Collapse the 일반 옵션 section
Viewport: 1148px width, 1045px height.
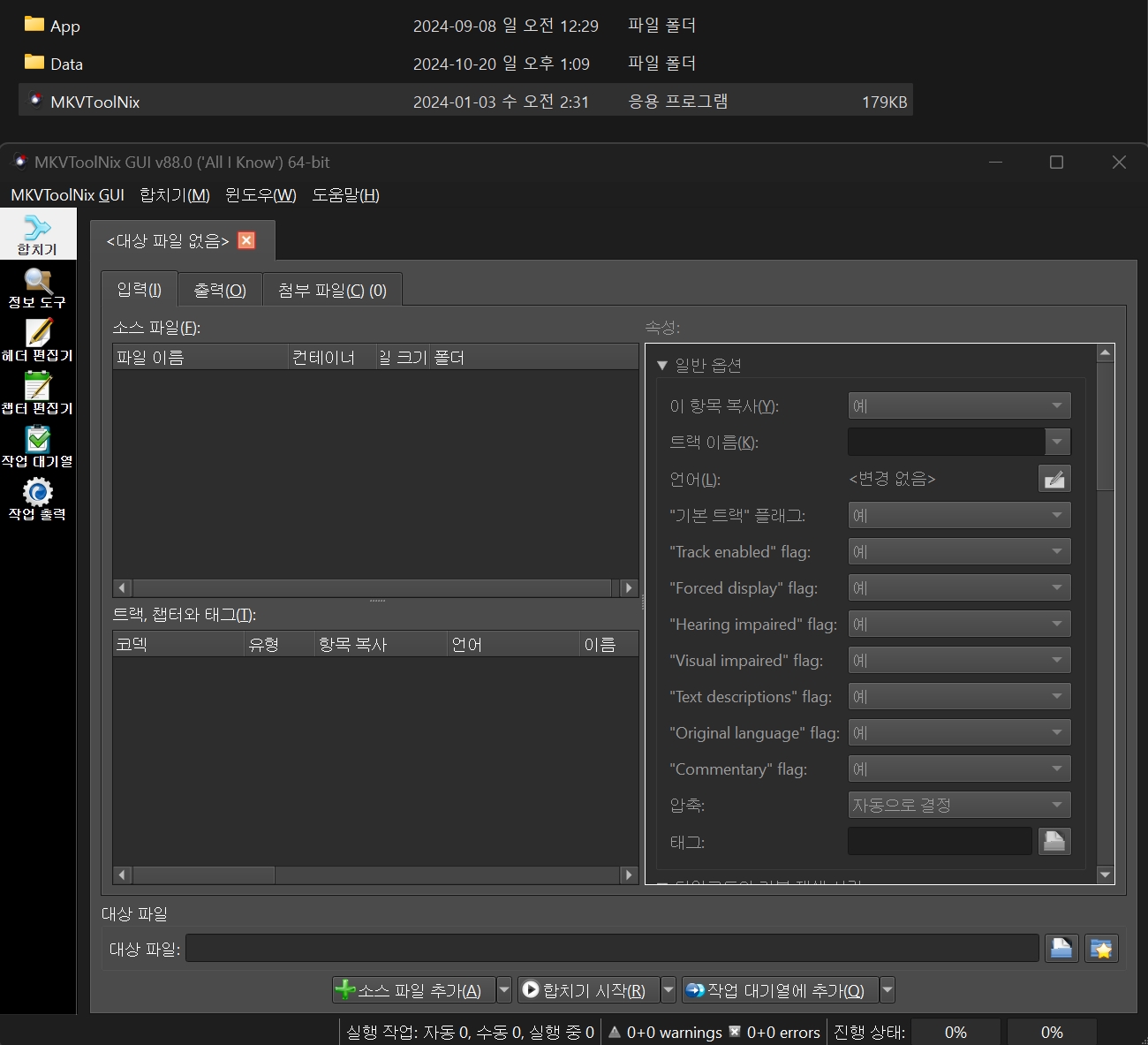point(662,365)
